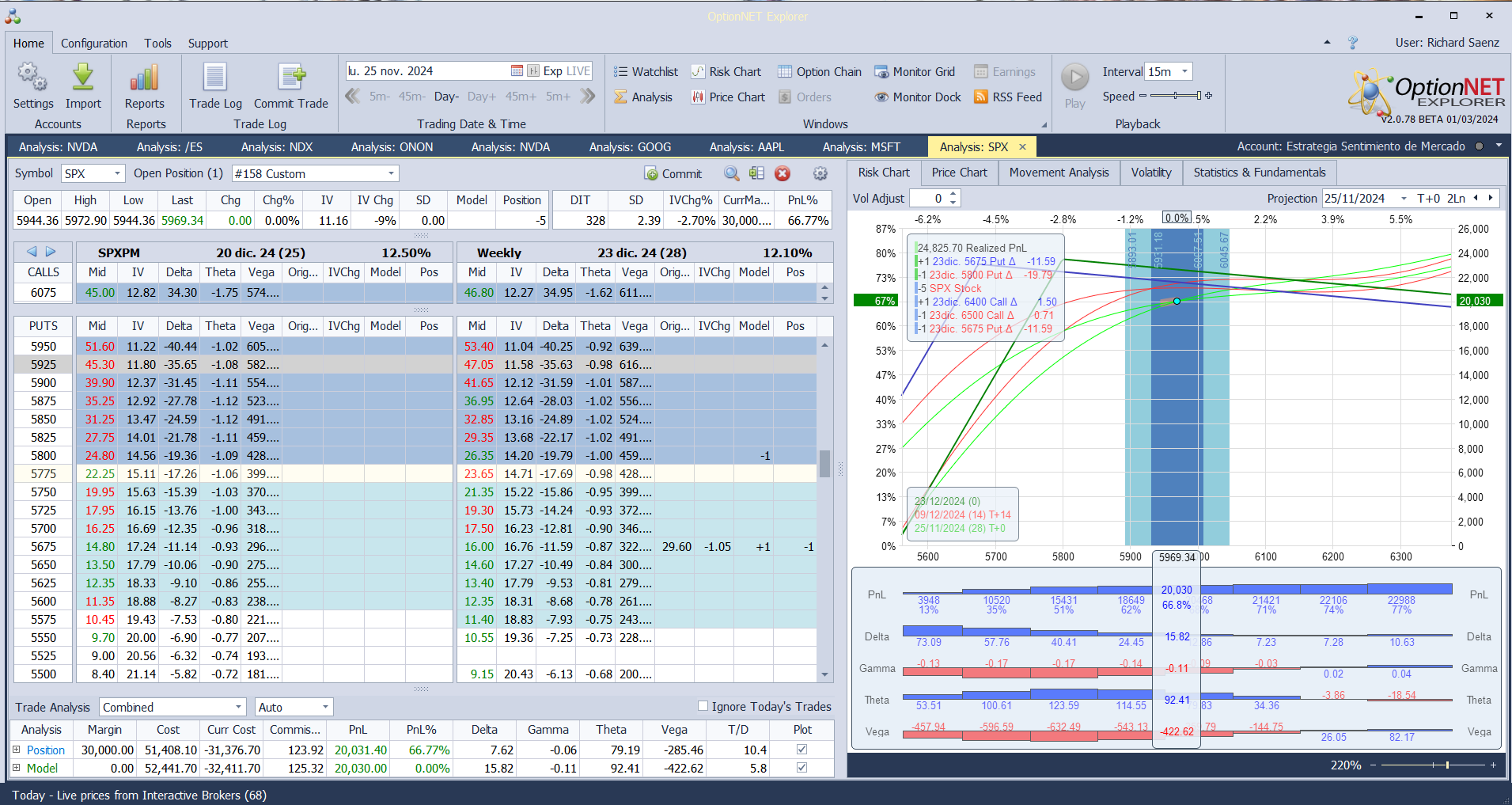Image resolution: width=1512 pixels, height=805 pixels.
Task: Switch to the Volatility tab
Action: pos(1150,173)
